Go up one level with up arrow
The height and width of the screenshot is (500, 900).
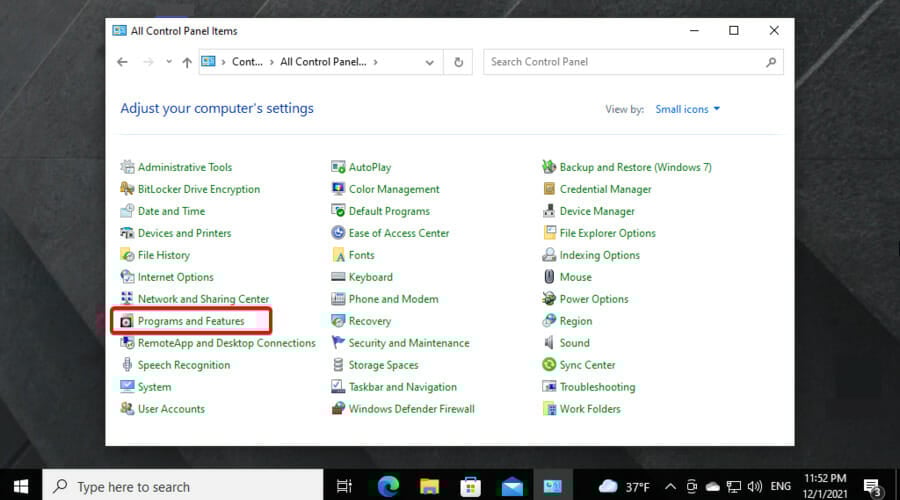(187, 62)
